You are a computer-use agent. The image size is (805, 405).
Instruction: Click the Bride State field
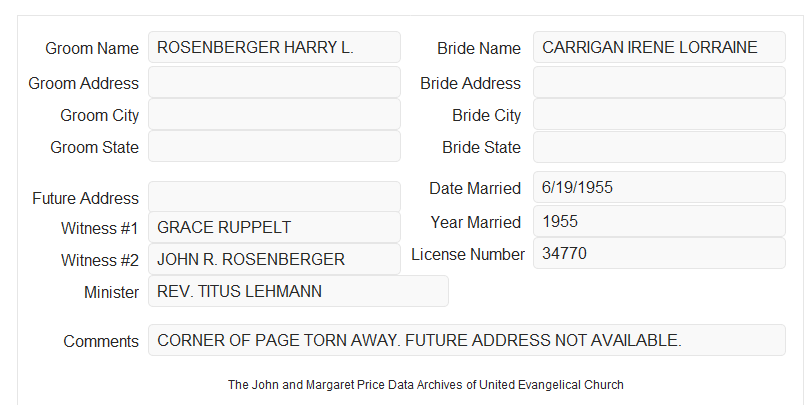659,147
